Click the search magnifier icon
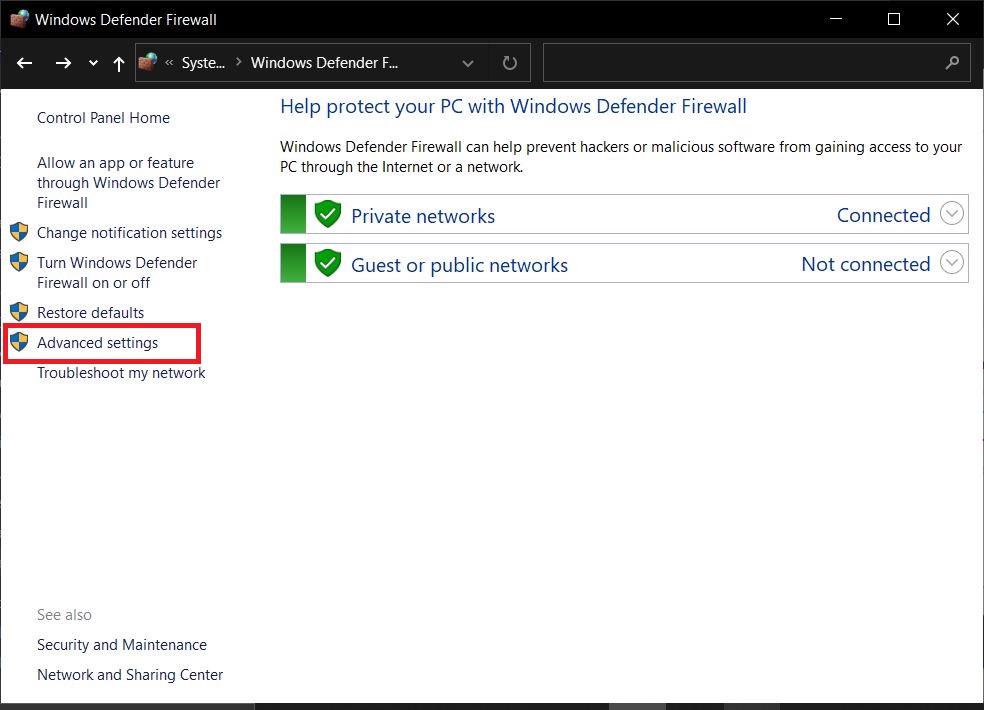This screenshot has width=984, height=710. tap(951, 63)
